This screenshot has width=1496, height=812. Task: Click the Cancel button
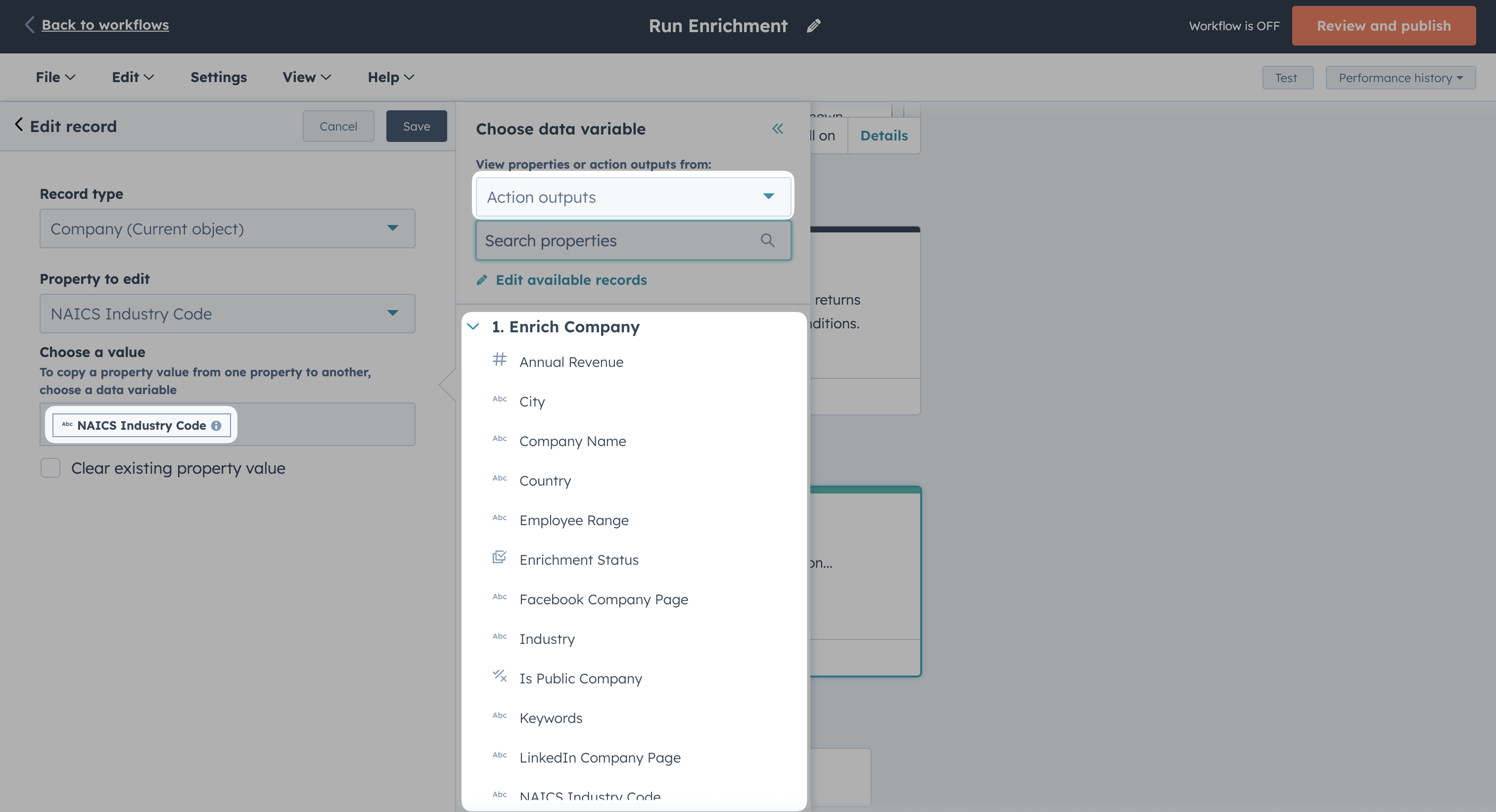338,126
